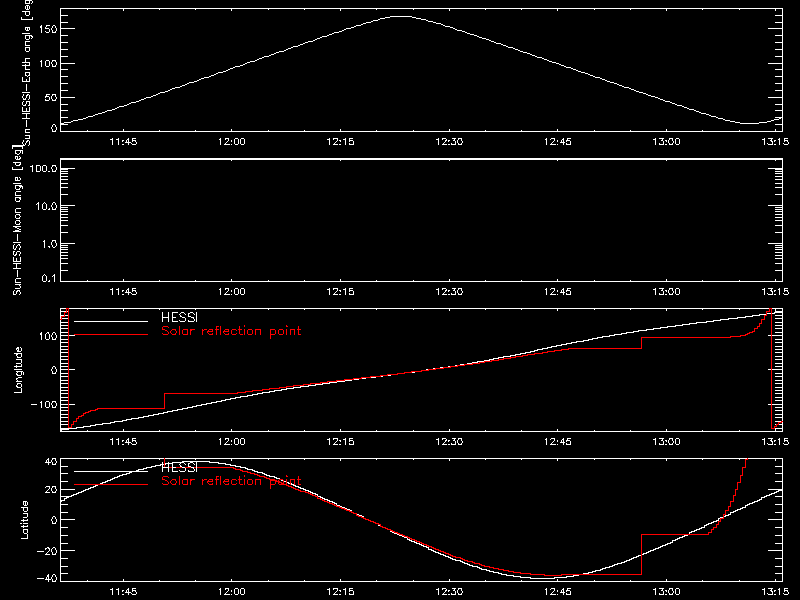Select the Latitude y-axis title

[24, 520]
